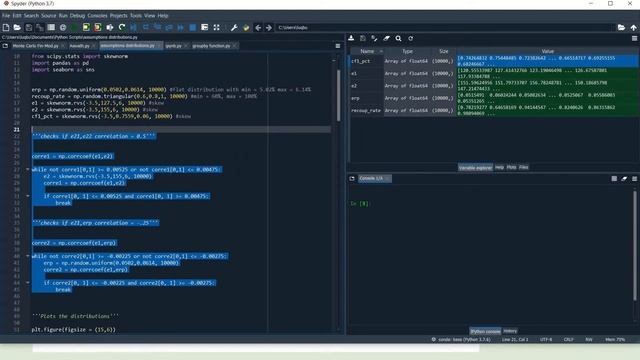Go back to previous cursor position

click(x=258, y=27)
